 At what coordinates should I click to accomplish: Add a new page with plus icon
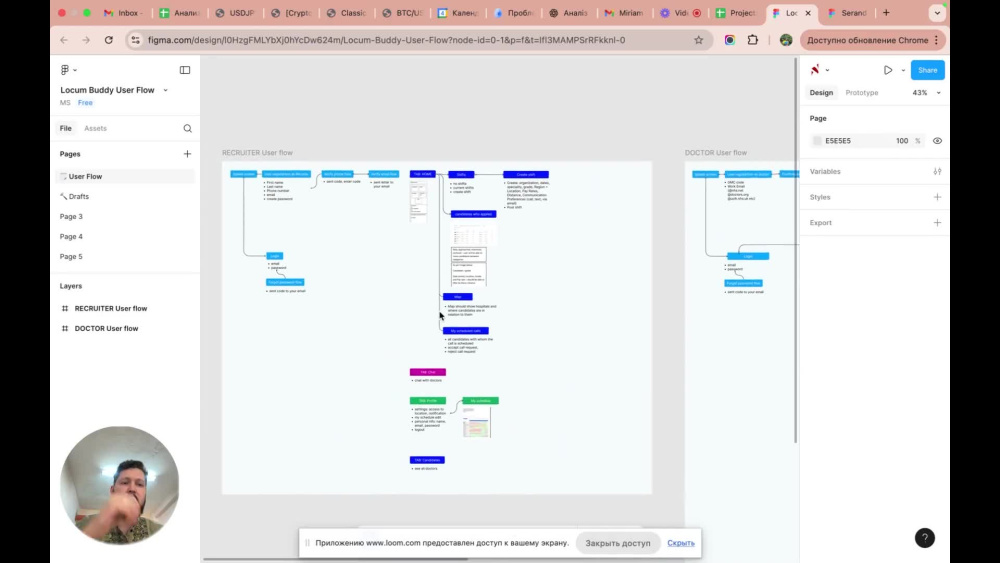[x=188, y=154]
